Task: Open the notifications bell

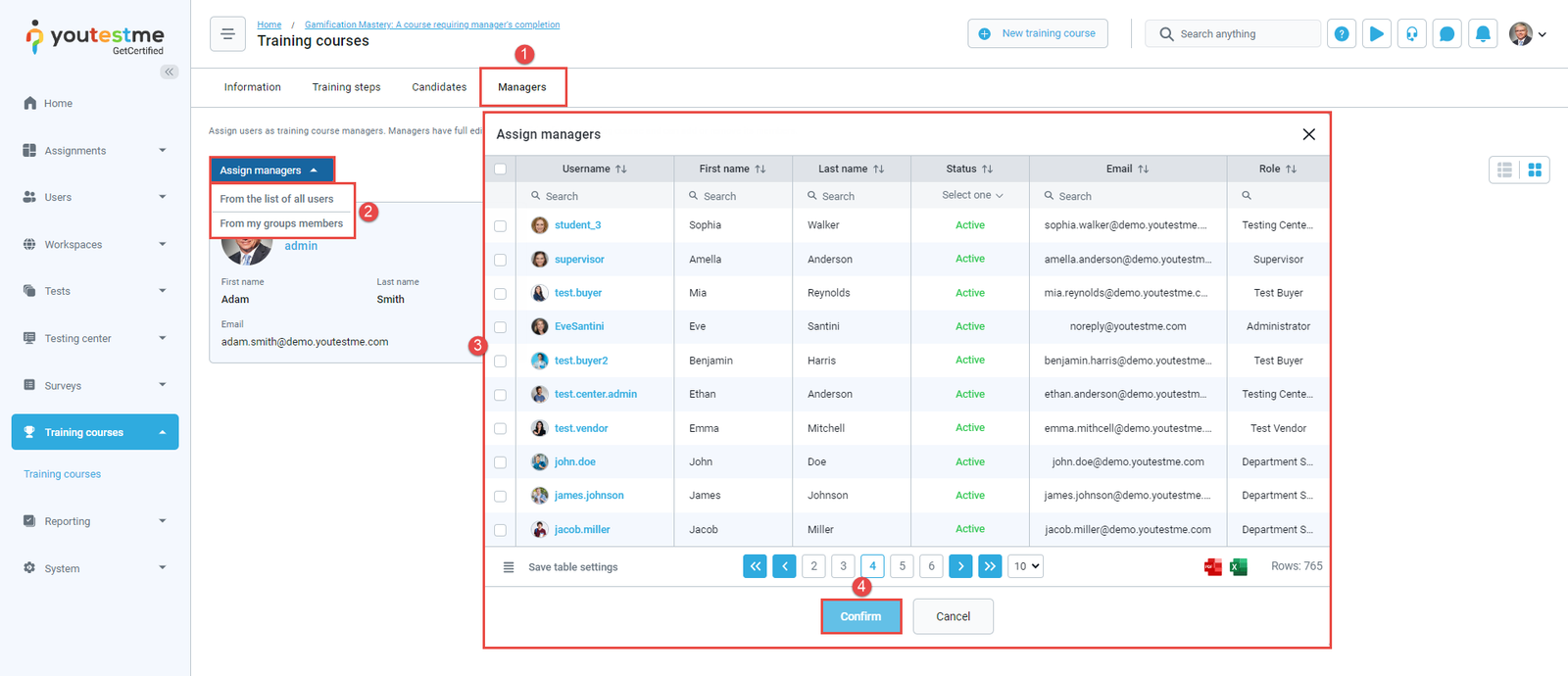Action: pos(1483,33)
